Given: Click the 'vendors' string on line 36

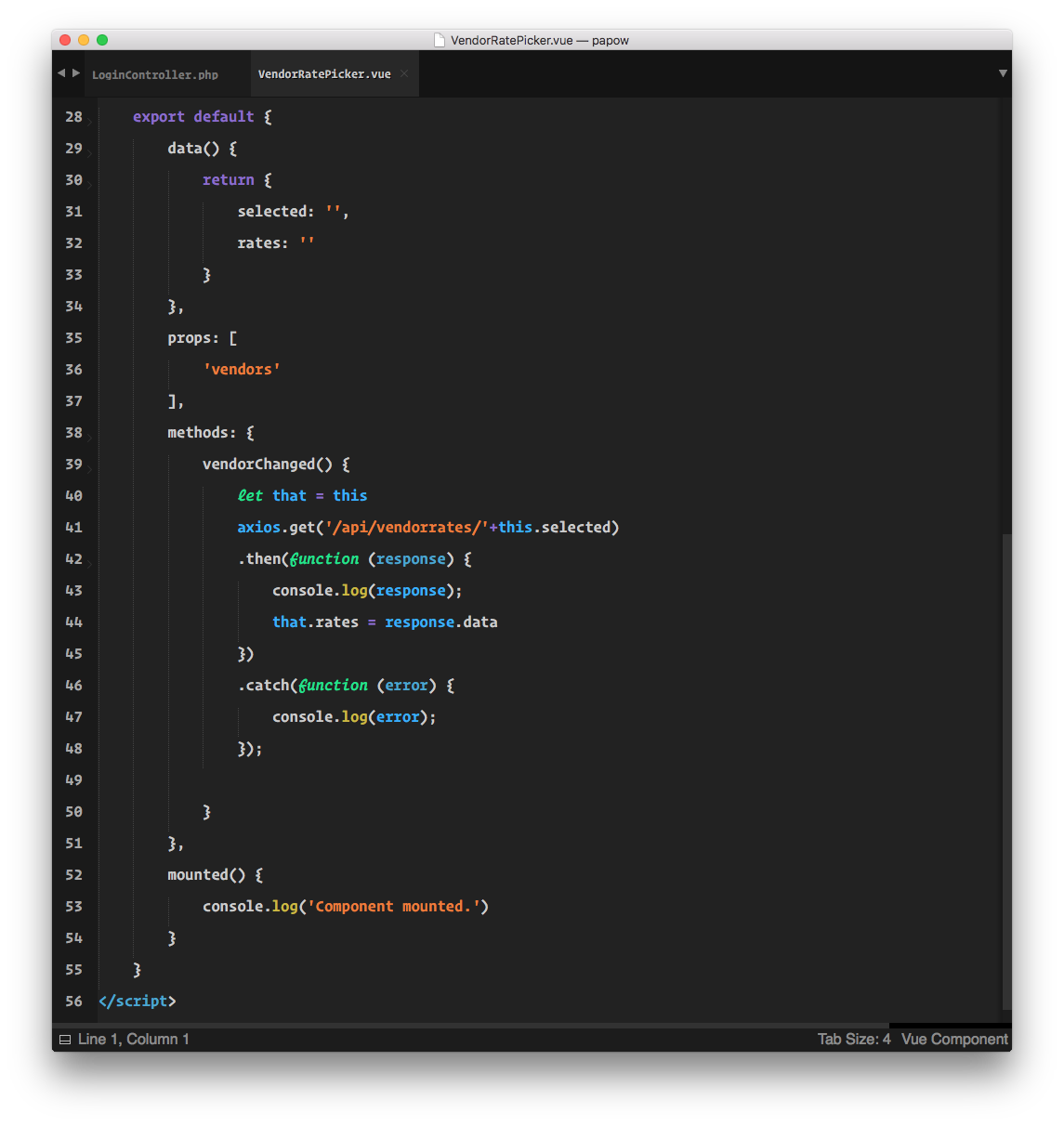Looking at the screenshot, I should 242,370.
